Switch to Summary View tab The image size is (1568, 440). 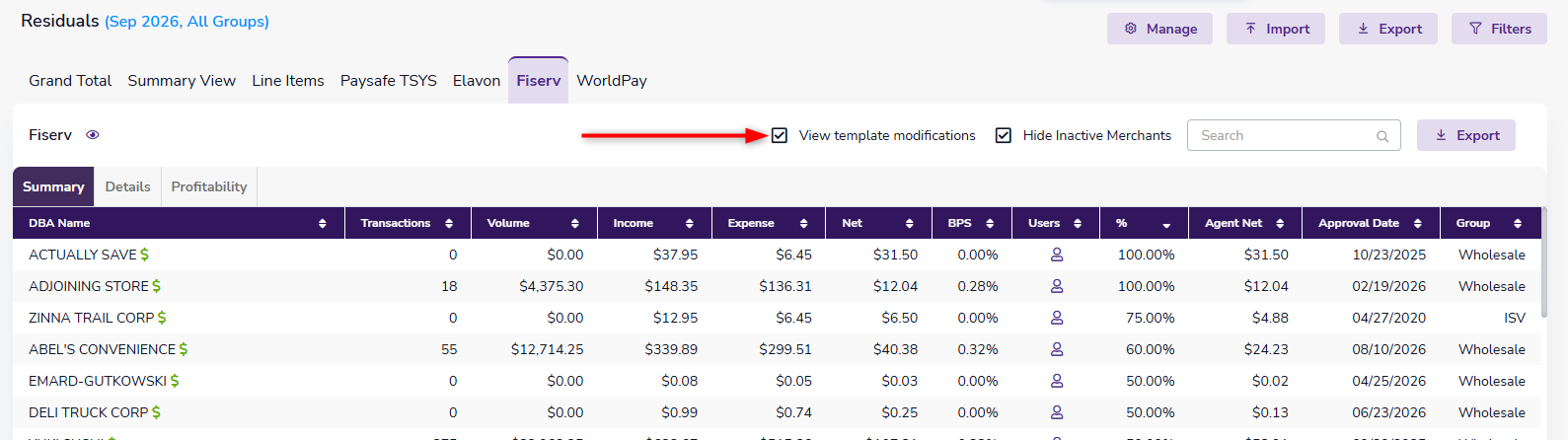[182, 81]
